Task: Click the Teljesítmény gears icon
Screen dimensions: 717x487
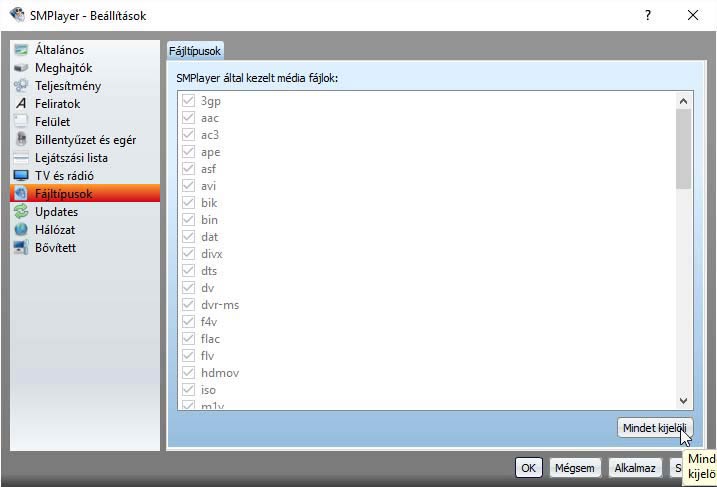Action: [21, 86]
